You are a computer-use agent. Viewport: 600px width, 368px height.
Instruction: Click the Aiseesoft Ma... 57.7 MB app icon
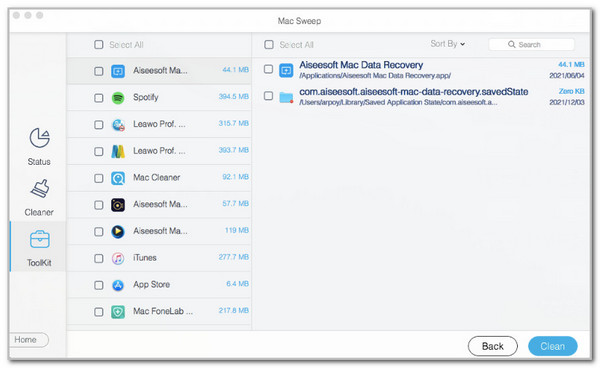118,205
